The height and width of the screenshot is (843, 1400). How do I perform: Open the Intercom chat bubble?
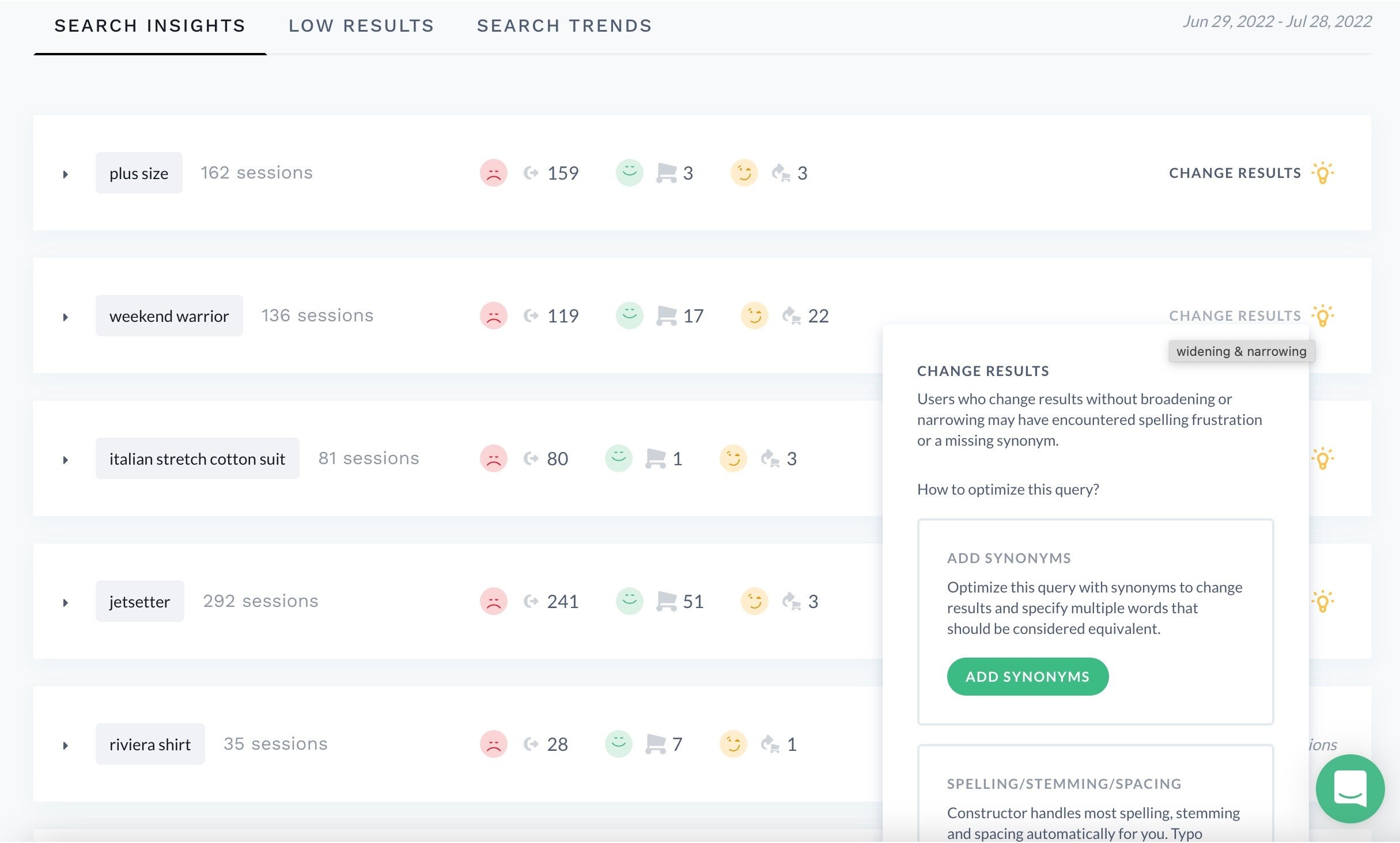tap(1350, 789)
